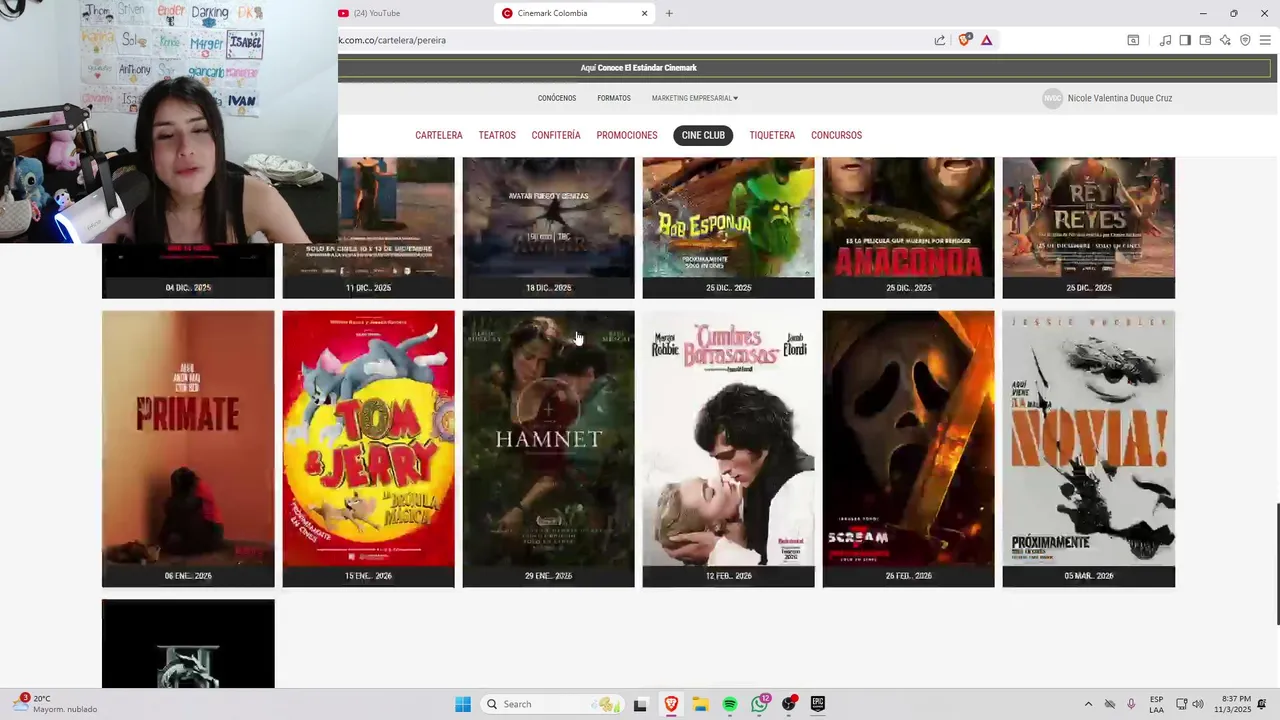Open Spotify from the taskbar
This screenshot has height=720, width=1280.
tap(730, 704)
